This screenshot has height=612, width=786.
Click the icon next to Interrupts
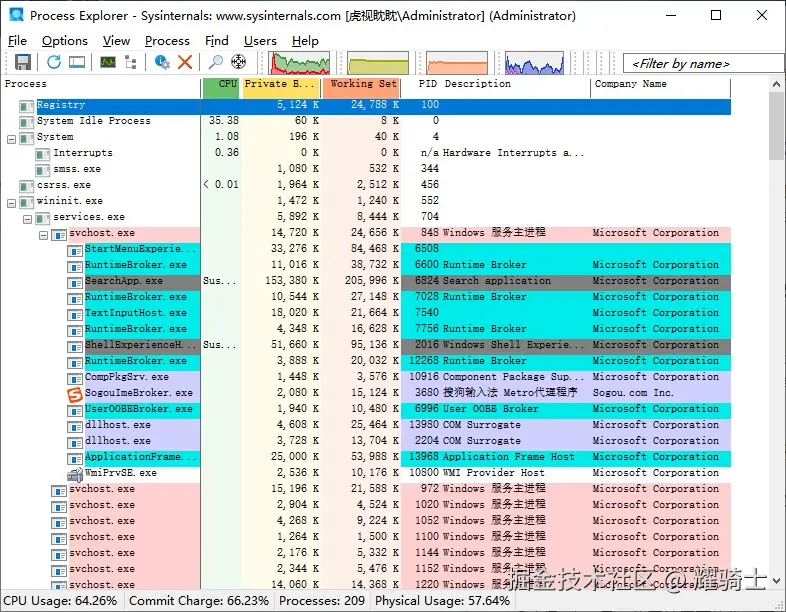[x=43, y=154]
